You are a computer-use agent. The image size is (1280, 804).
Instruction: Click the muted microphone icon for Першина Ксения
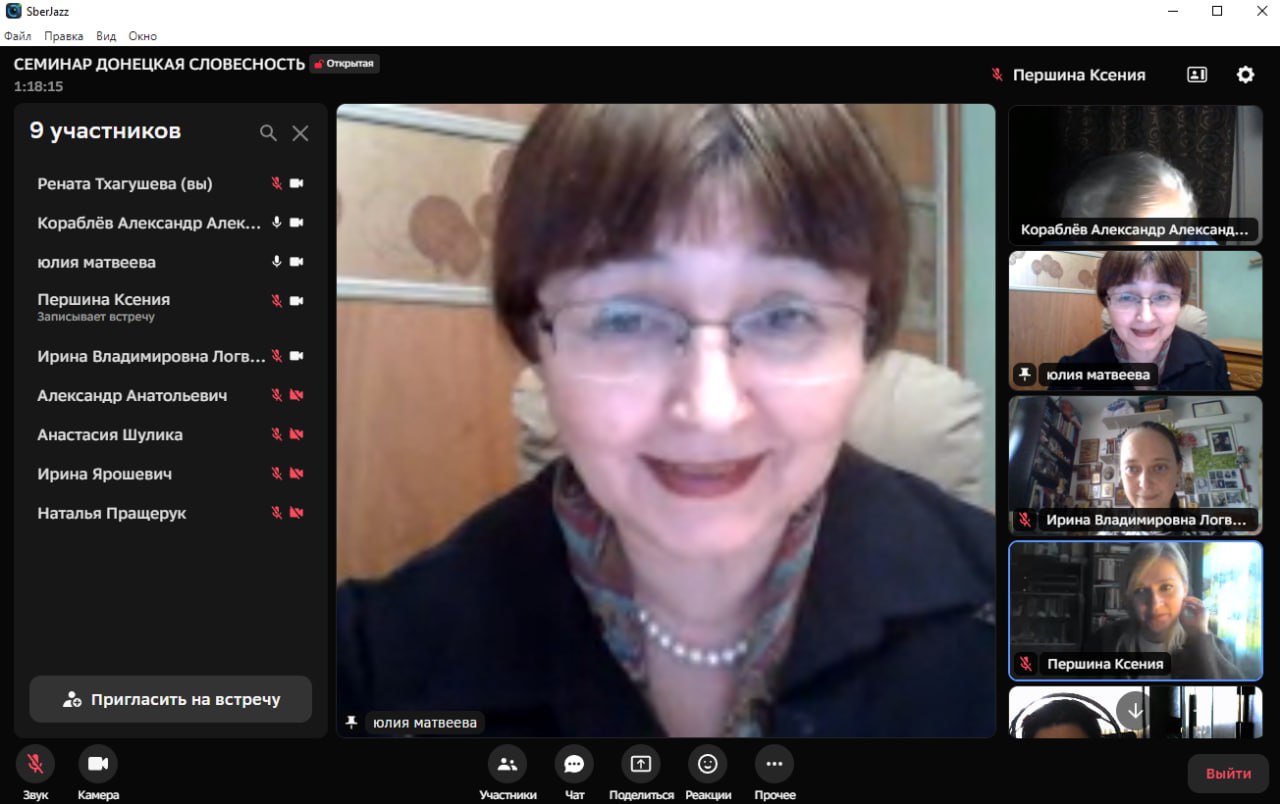[x=277, y=300]
